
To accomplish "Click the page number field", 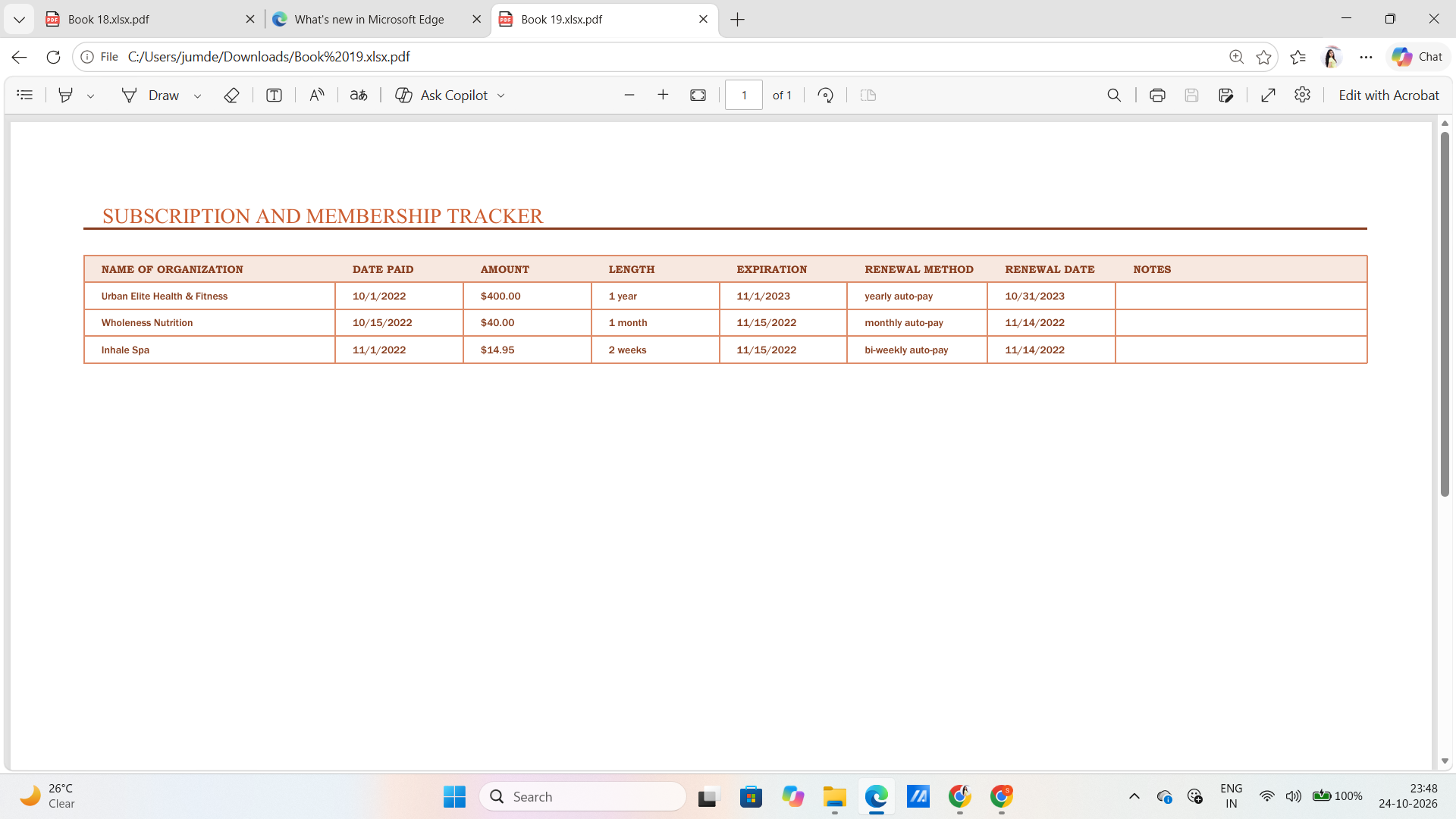I will (x=744, y=95).
